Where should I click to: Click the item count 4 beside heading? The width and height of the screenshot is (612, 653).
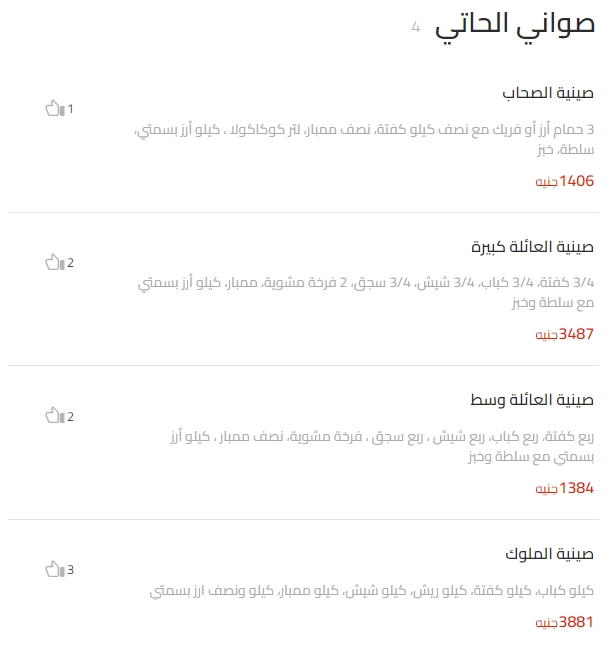point(416,27)
